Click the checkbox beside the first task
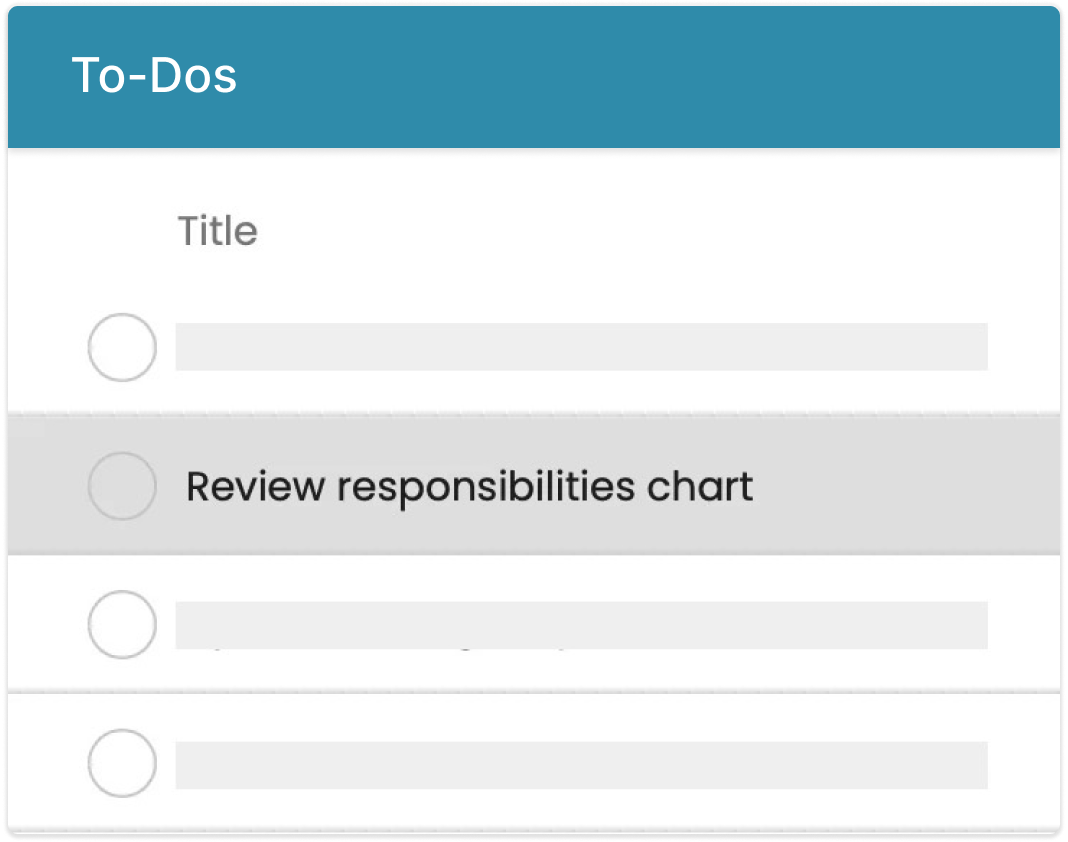 click(122, 347)
